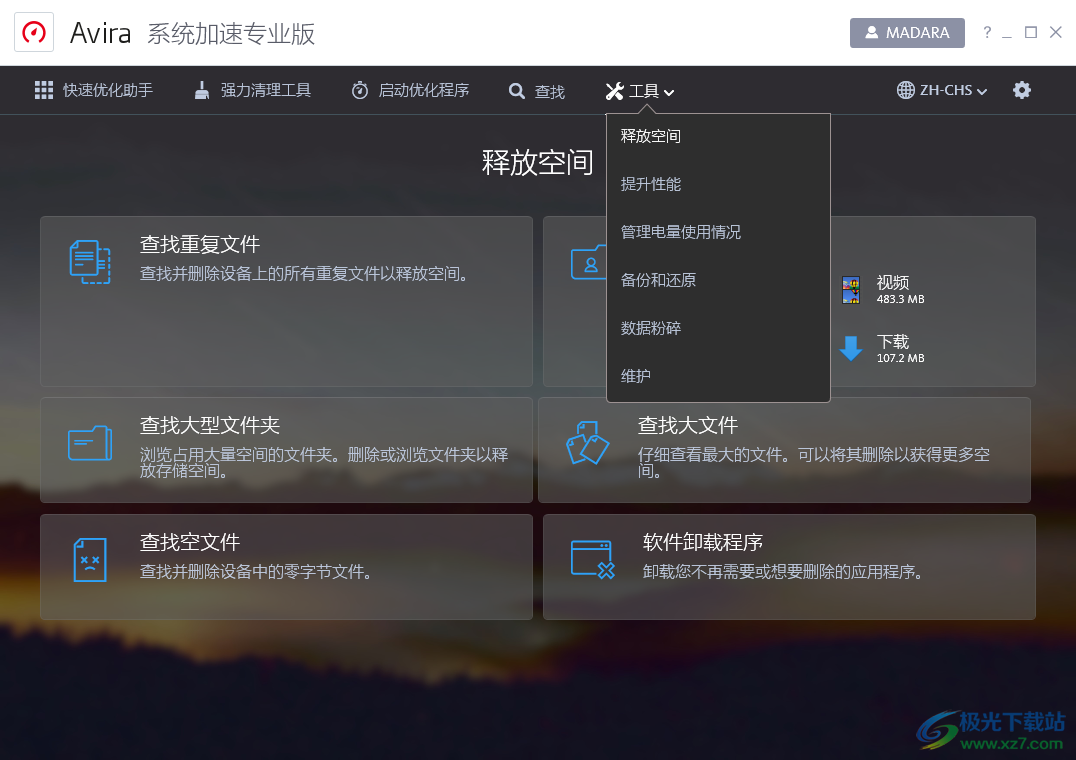1076x760 pixels.
Task: Open settings via the gear icon
Action: point(1022,90)
